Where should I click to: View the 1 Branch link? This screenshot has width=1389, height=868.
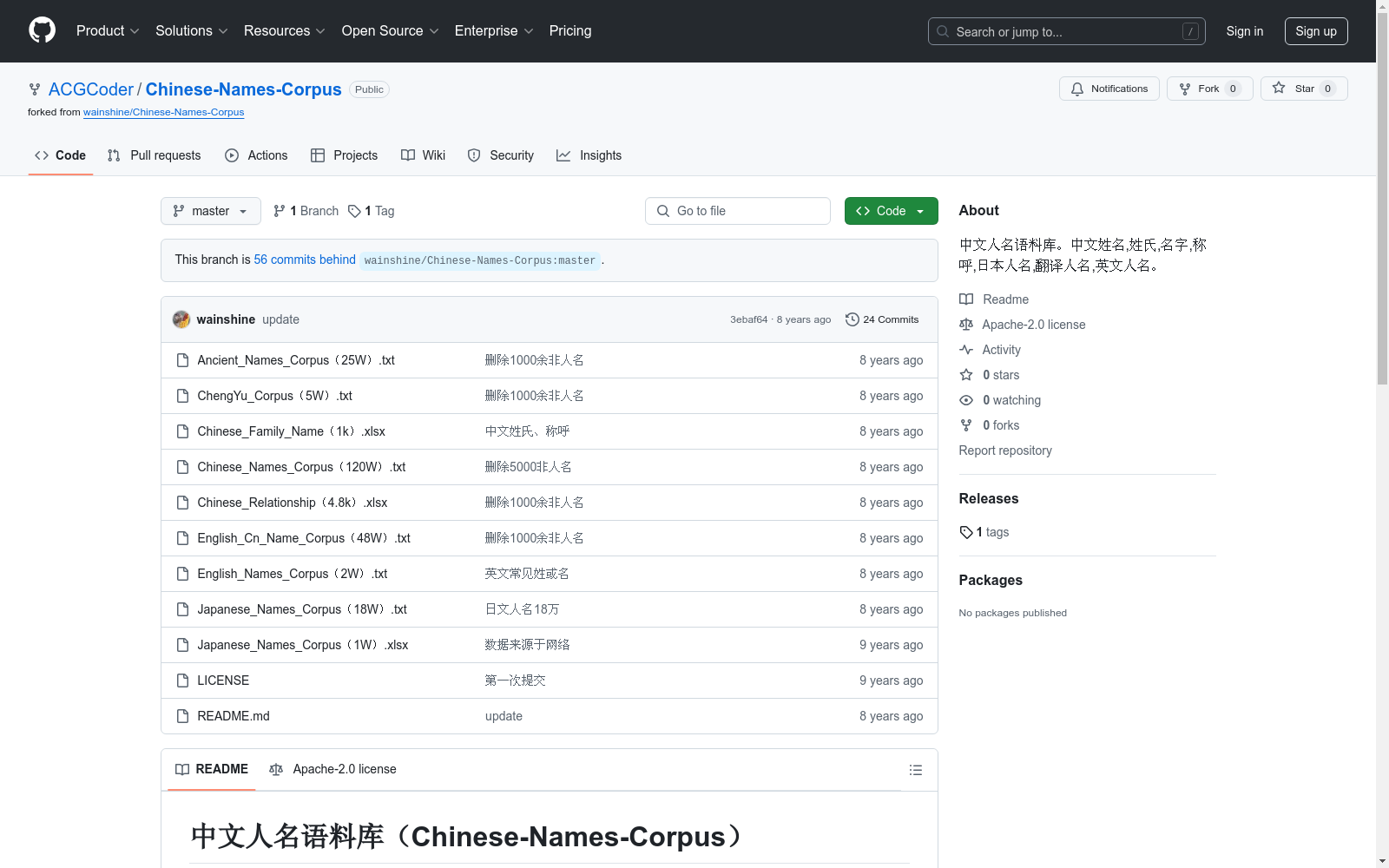[306, 211]
